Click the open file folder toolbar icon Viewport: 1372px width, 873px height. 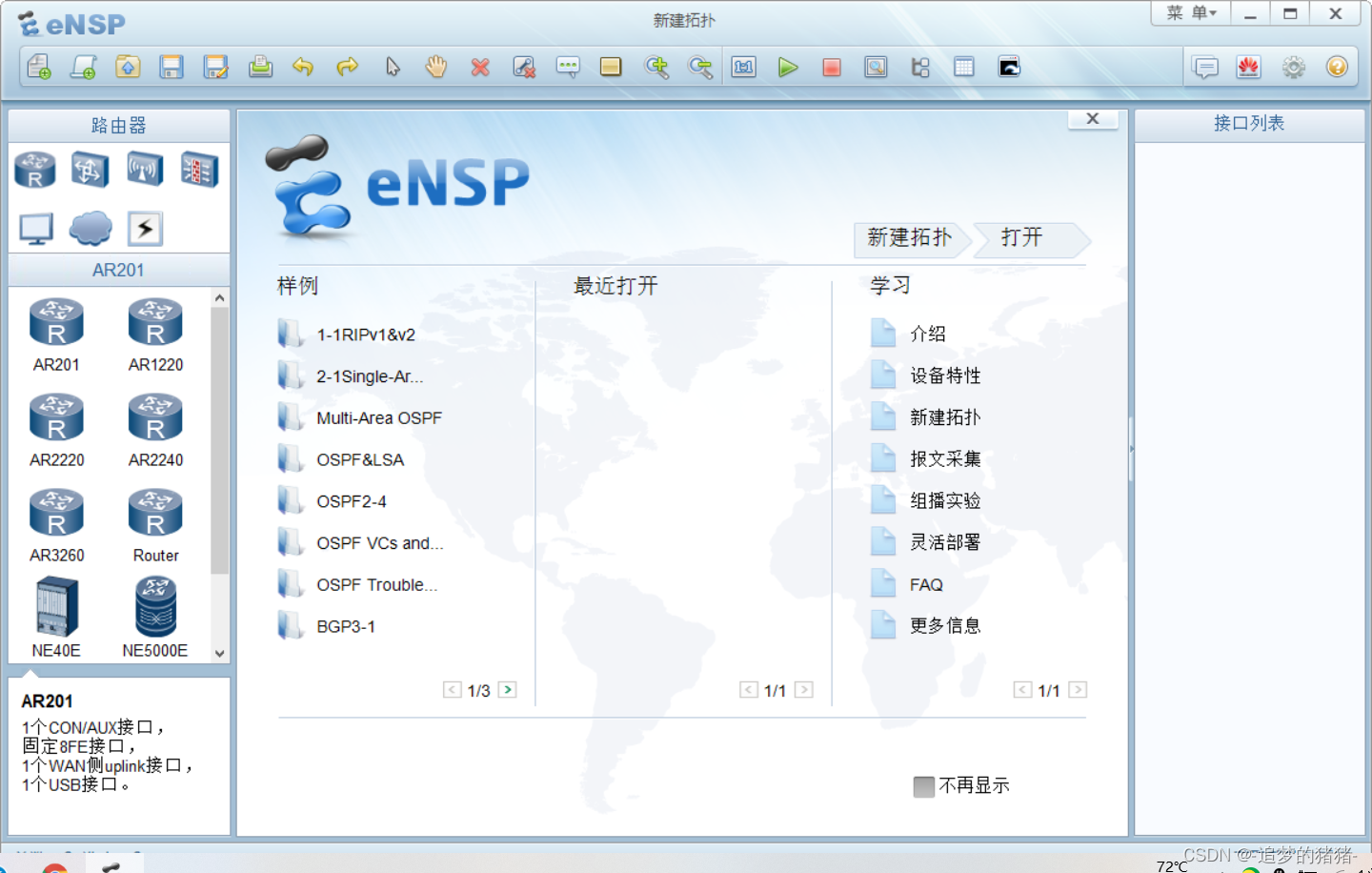128,67
